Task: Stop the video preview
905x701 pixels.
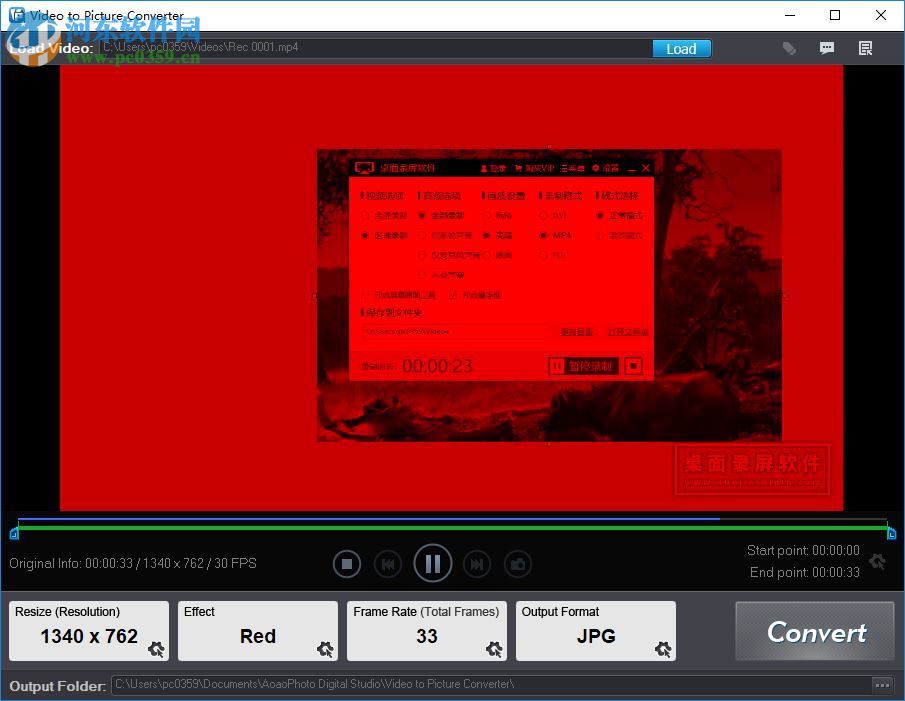Action: click(x=347, y=563)
